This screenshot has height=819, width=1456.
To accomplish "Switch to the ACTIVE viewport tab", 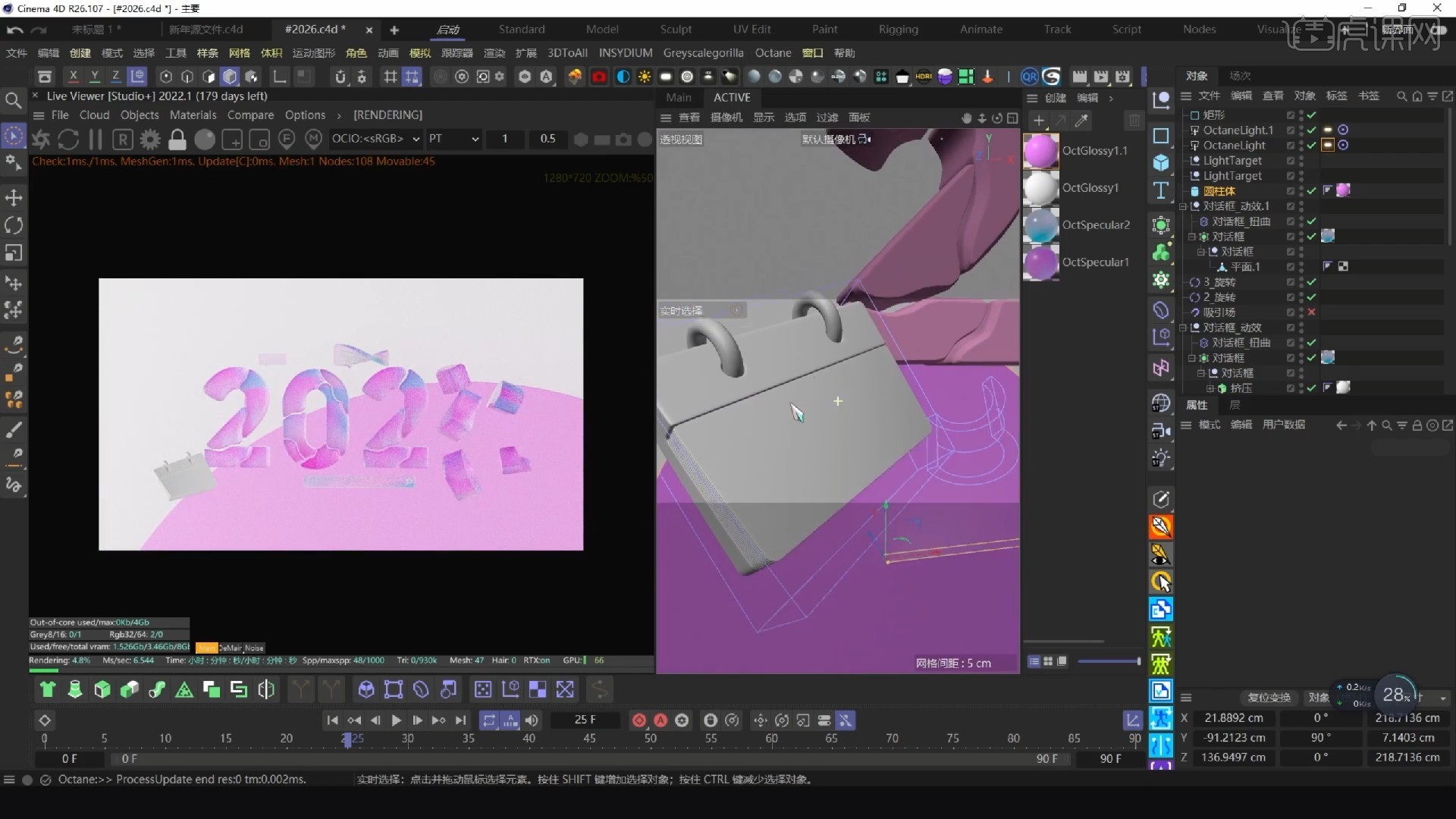I will 732,98.
